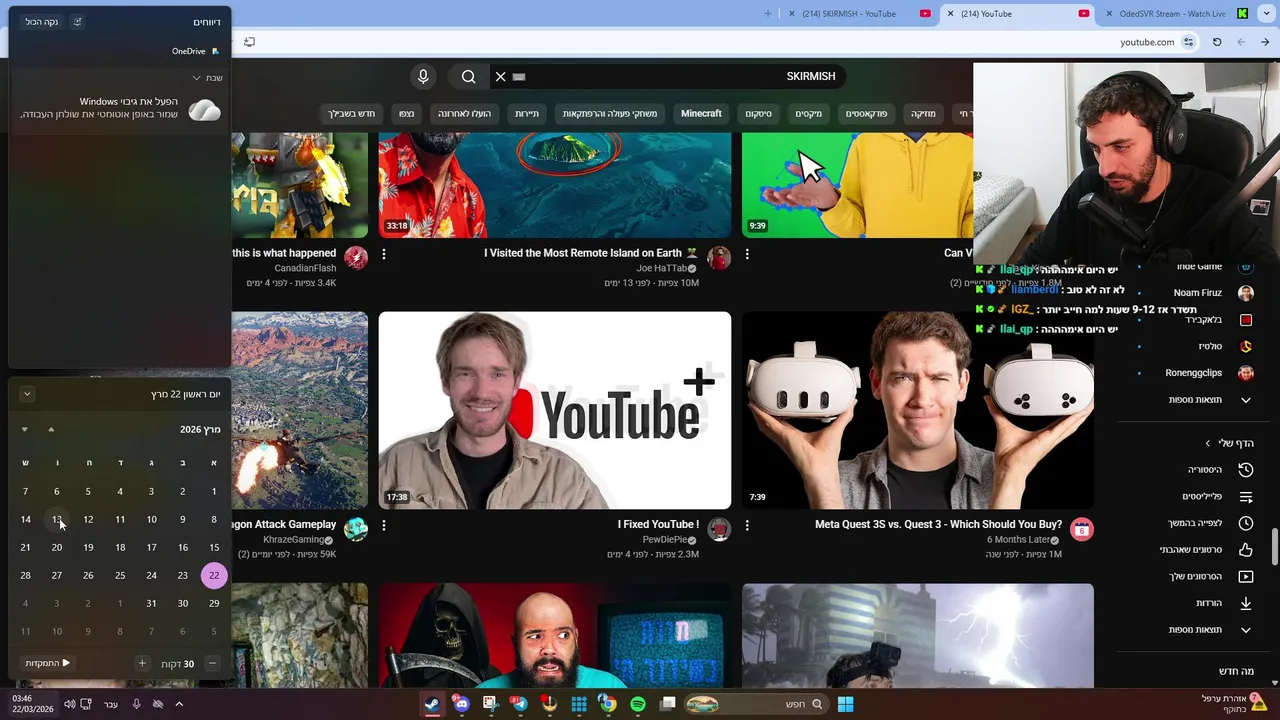Open Spotify from the taskbar
This screenshot has height=720, width=1280.
pyautogui.click(x=638, y=704)
